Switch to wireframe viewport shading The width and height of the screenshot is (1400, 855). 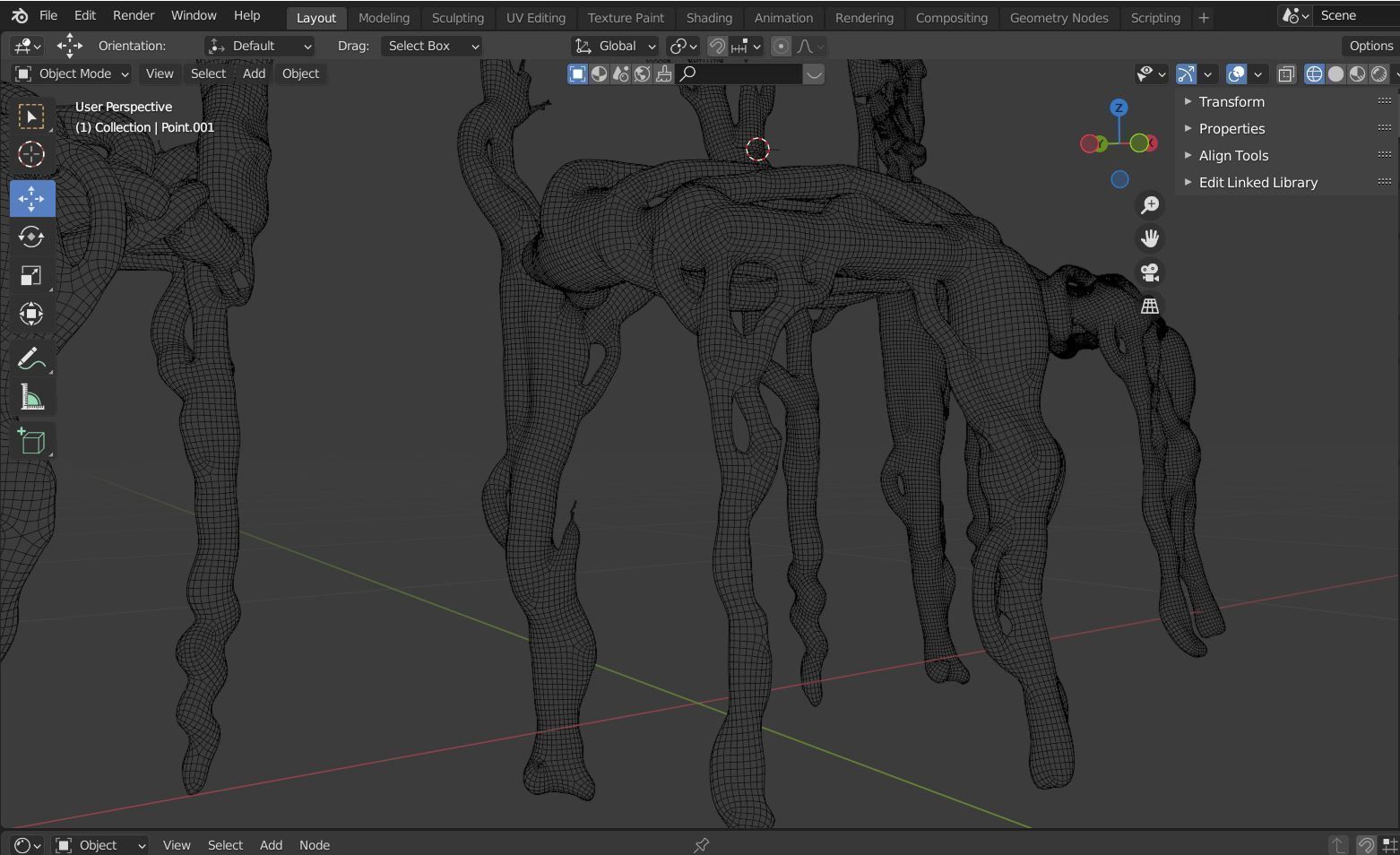click(1314, 74)
